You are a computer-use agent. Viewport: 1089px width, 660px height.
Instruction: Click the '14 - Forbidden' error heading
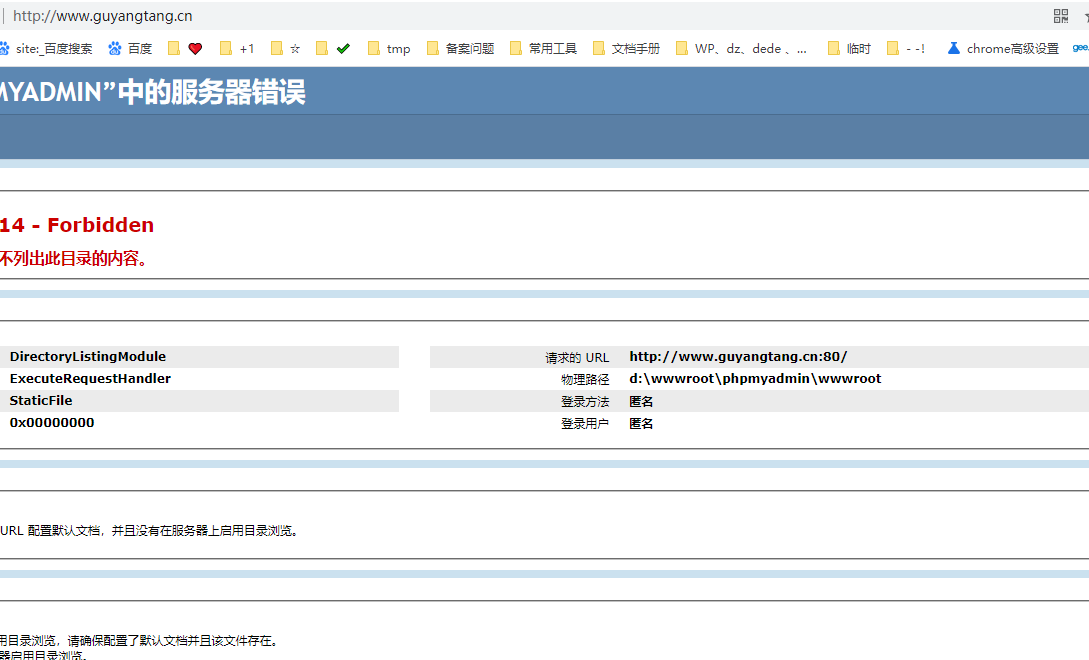[x=77, y=225]
